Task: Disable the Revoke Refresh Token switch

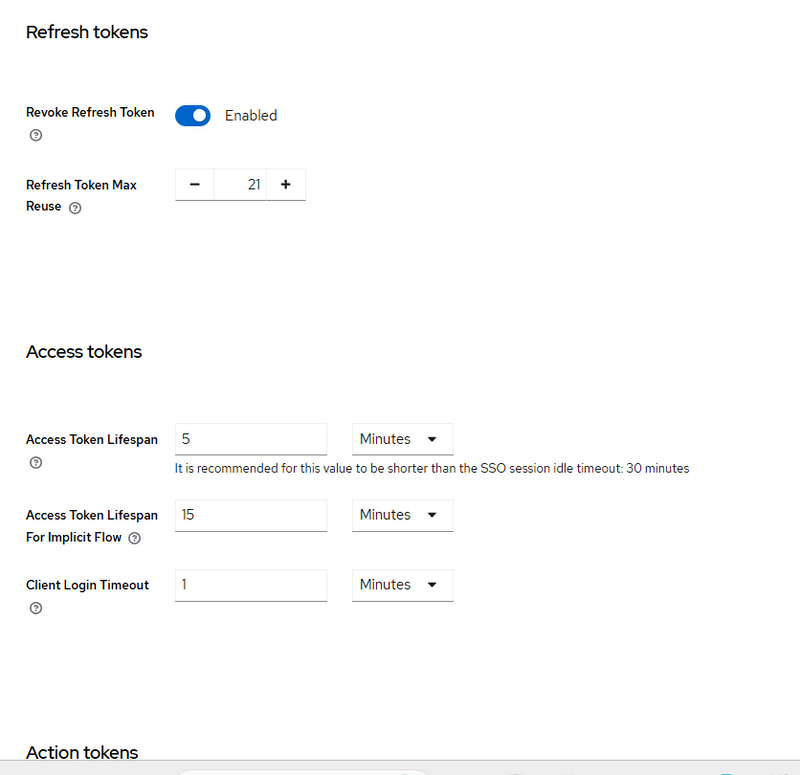Action: point(193,116)
